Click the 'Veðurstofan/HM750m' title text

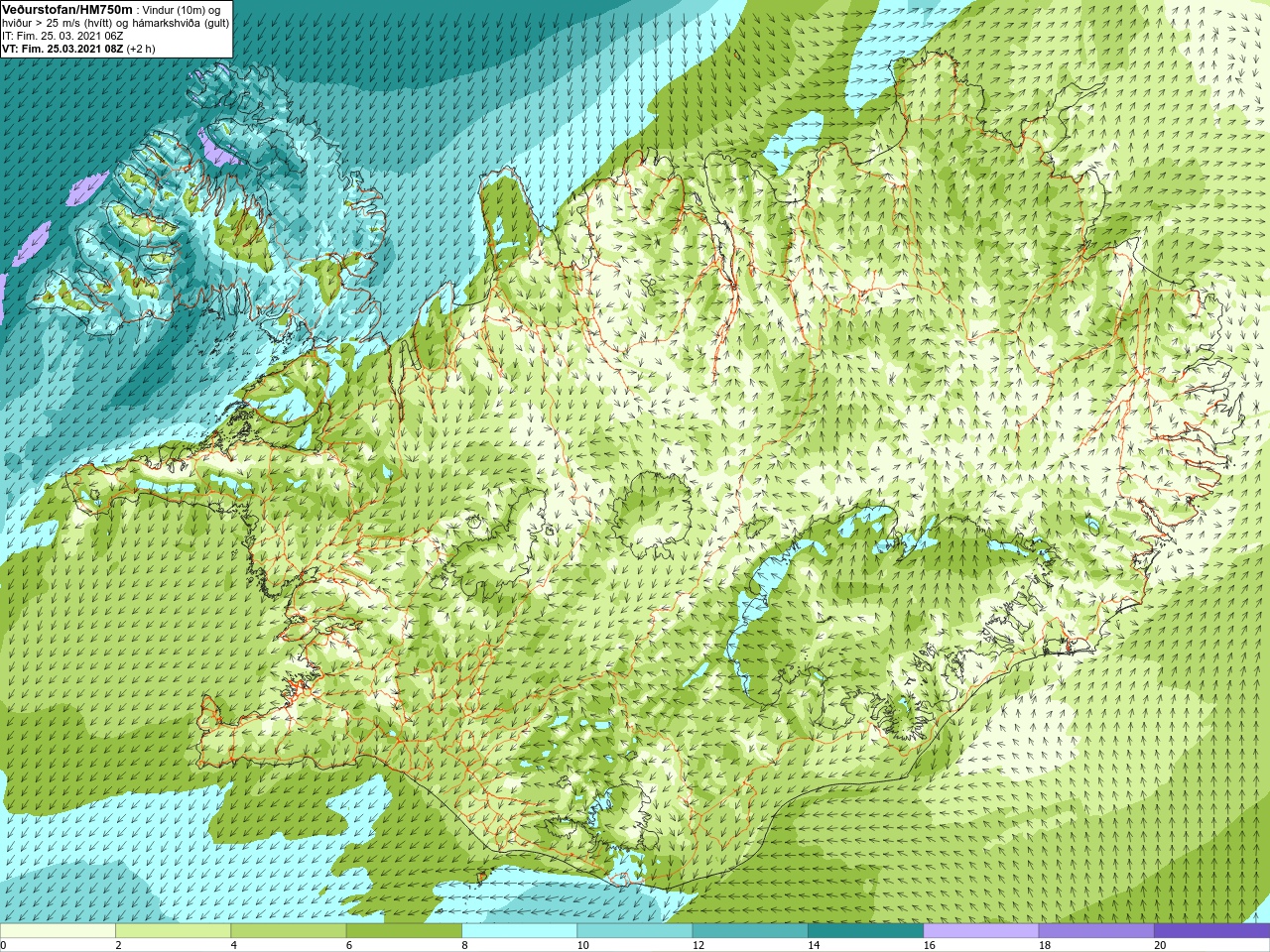tap(66, 9)
